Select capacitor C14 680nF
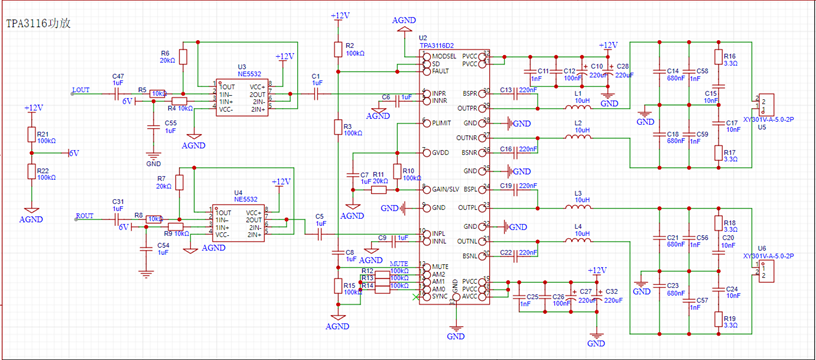Viewport: 816px width, 360px height. click(659, 73)
